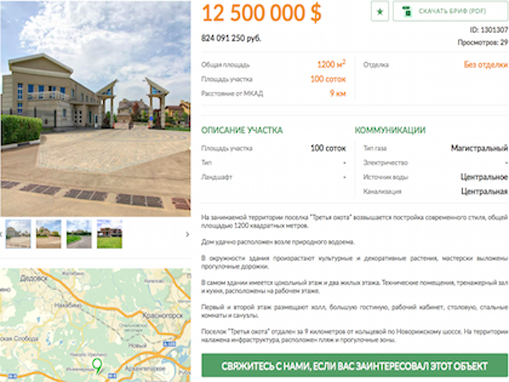The width and height of the screenshot is (509, 382).
Task: Click the Без отделки finishing value
Action: pyautogui.click(x=486, y=65)
